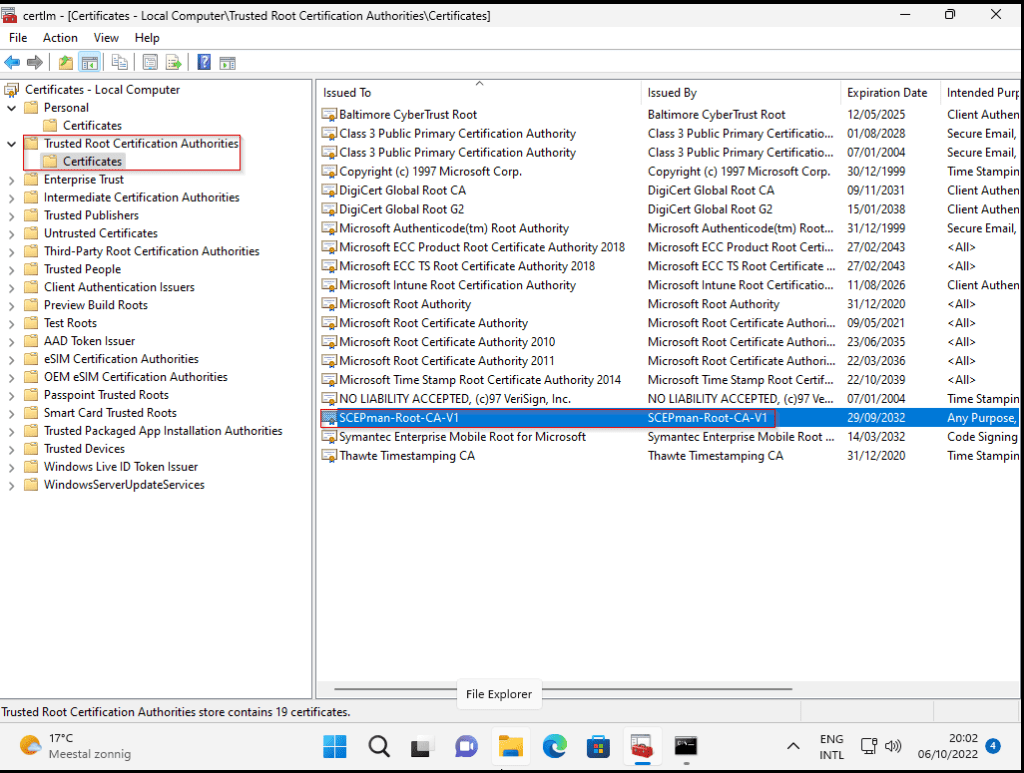Open Help using the blue question mark icon
Viewport: 1024px width, 773px height.
coord(204,62)
